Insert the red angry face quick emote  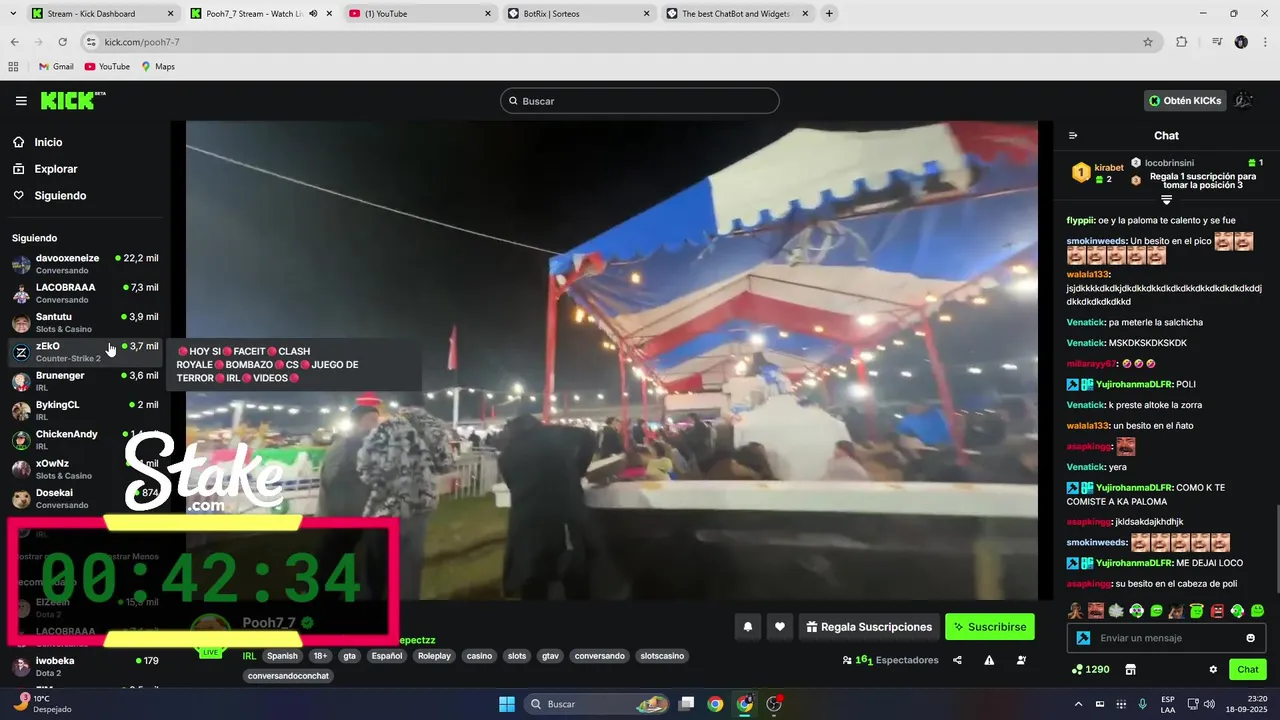click(x=1217, y=611)
